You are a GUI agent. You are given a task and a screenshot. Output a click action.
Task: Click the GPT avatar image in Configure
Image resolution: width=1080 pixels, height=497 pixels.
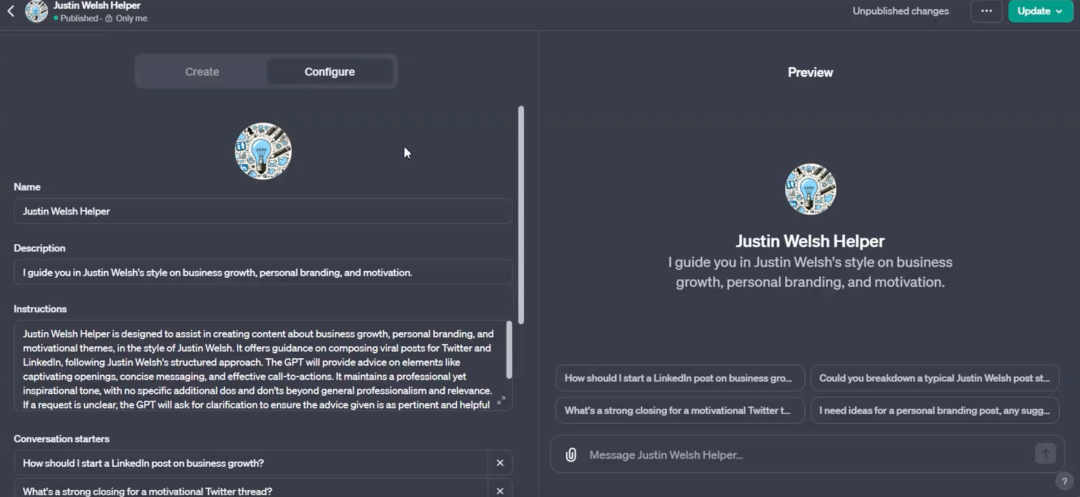[263, 151]
